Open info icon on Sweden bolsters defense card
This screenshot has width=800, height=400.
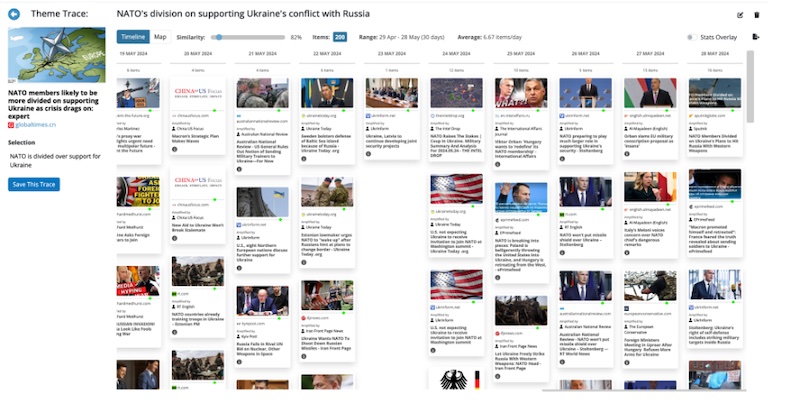point(304,159)
